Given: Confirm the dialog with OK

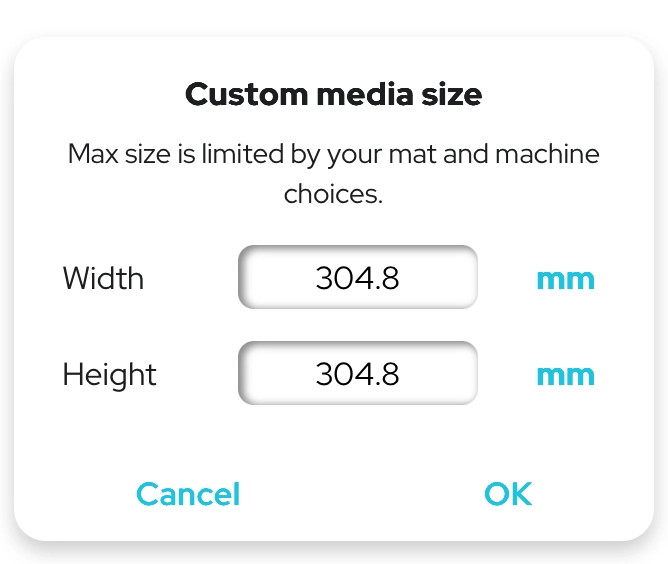Looking at the screenshot, I should 508,493.
